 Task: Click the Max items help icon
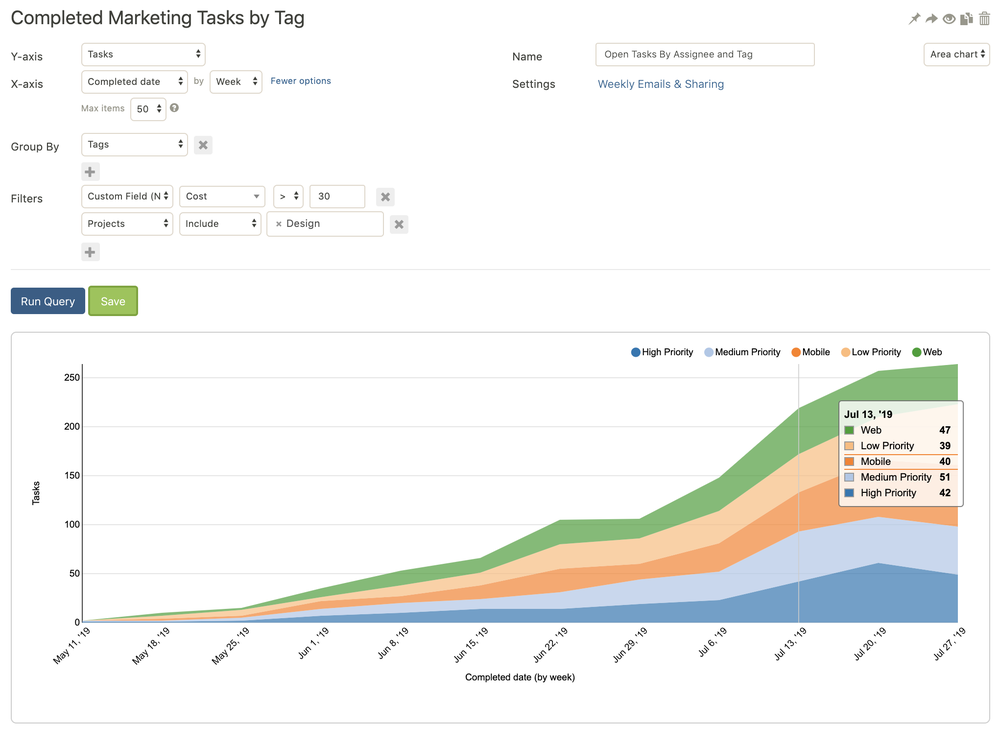click(x=175, y=108)
